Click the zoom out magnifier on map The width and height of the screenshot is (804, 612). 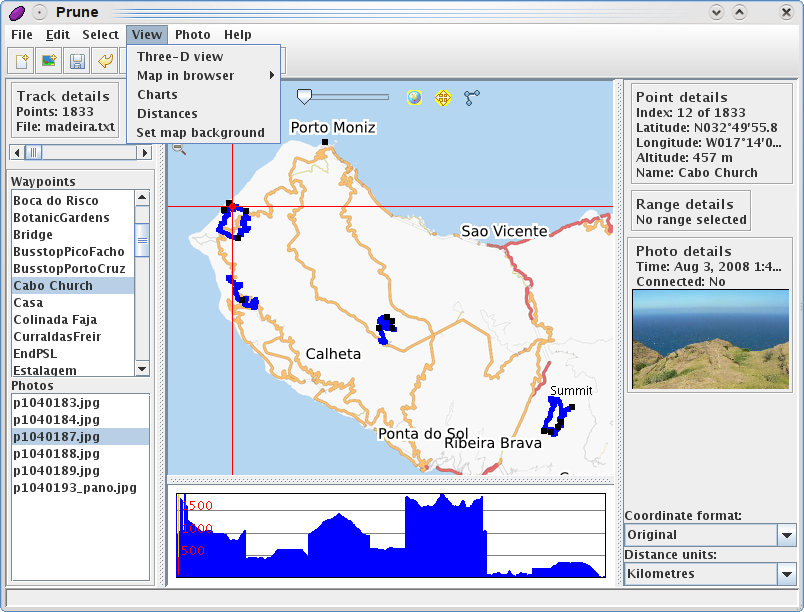pyautogui.click(x=179, y=148)
